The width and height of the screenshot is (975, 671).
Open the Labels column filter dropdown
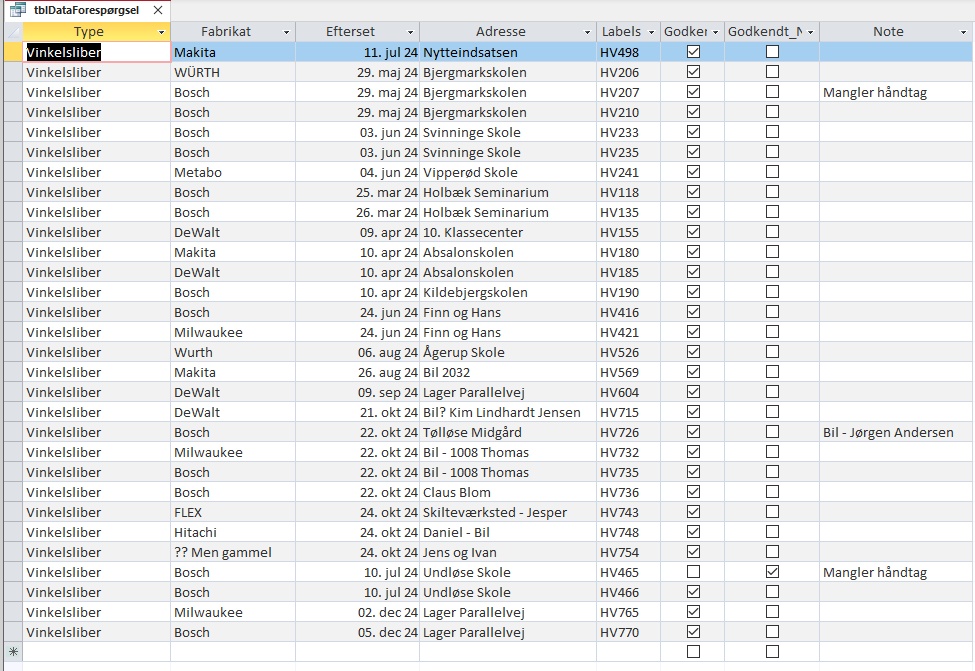pos(652,32)
